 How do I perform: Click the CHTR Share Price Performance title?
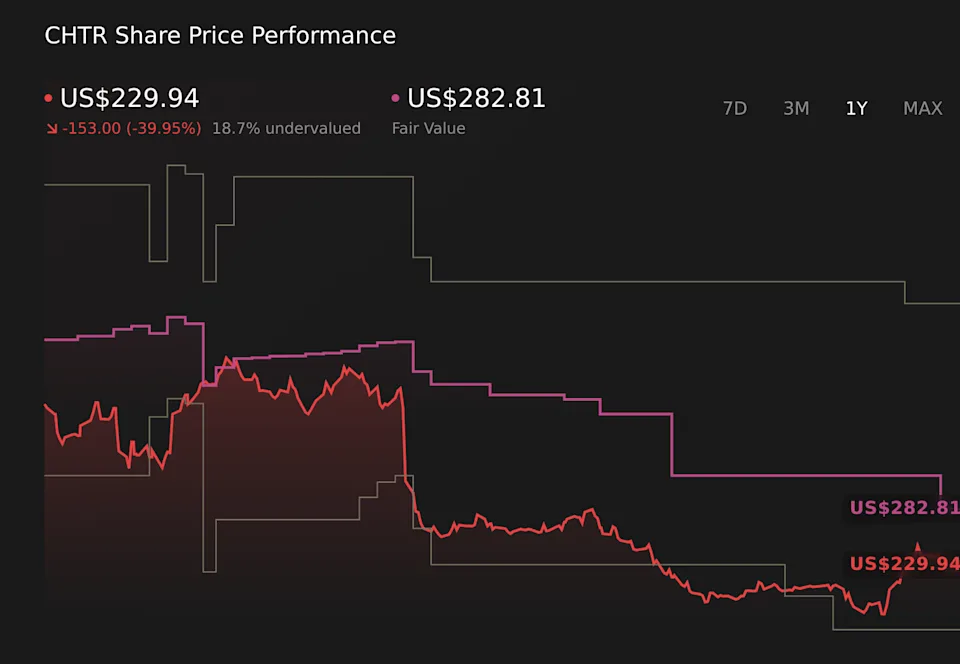click(220, 36)
